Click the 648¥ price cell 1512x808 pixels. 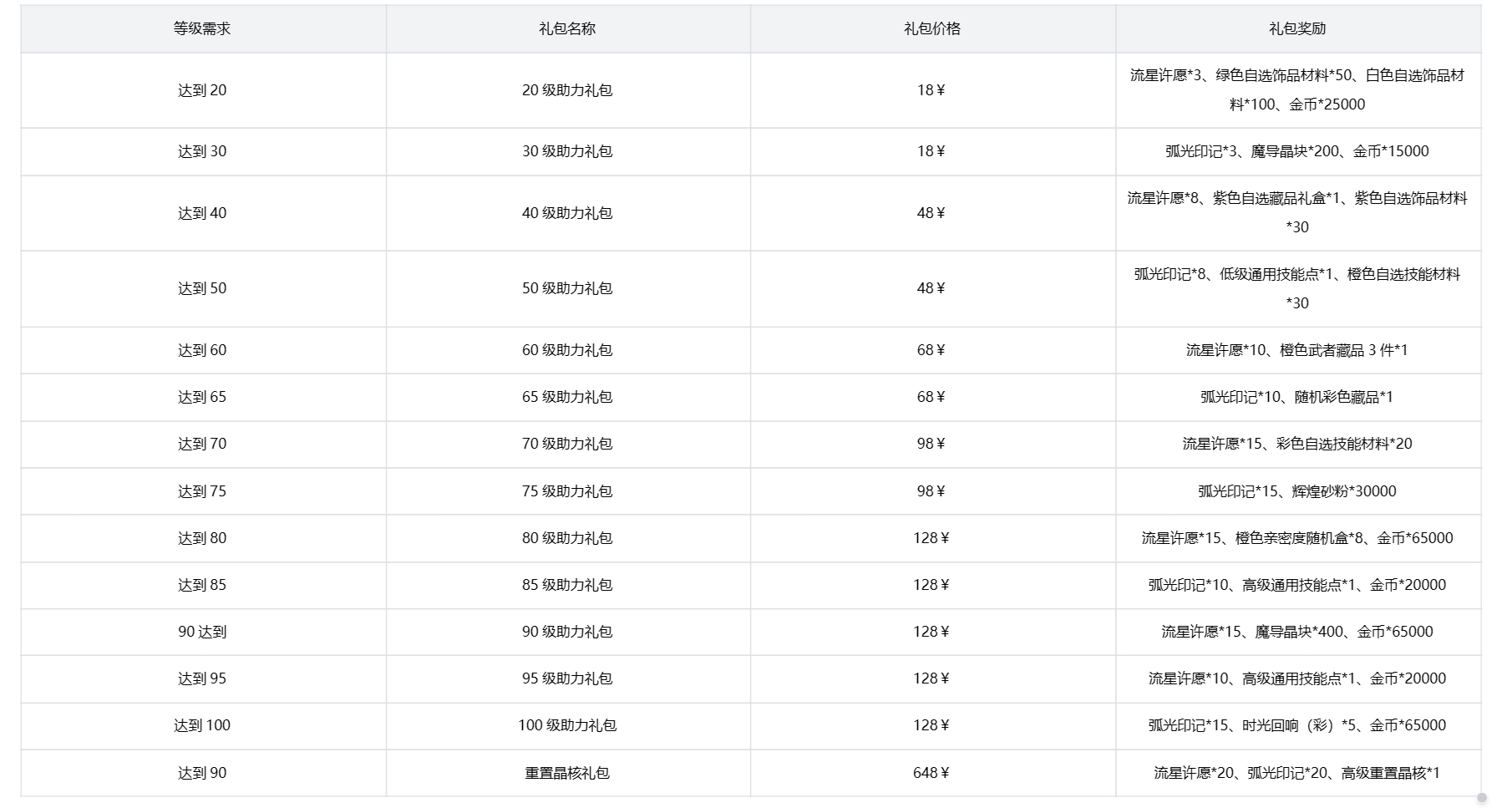point(931,773)
